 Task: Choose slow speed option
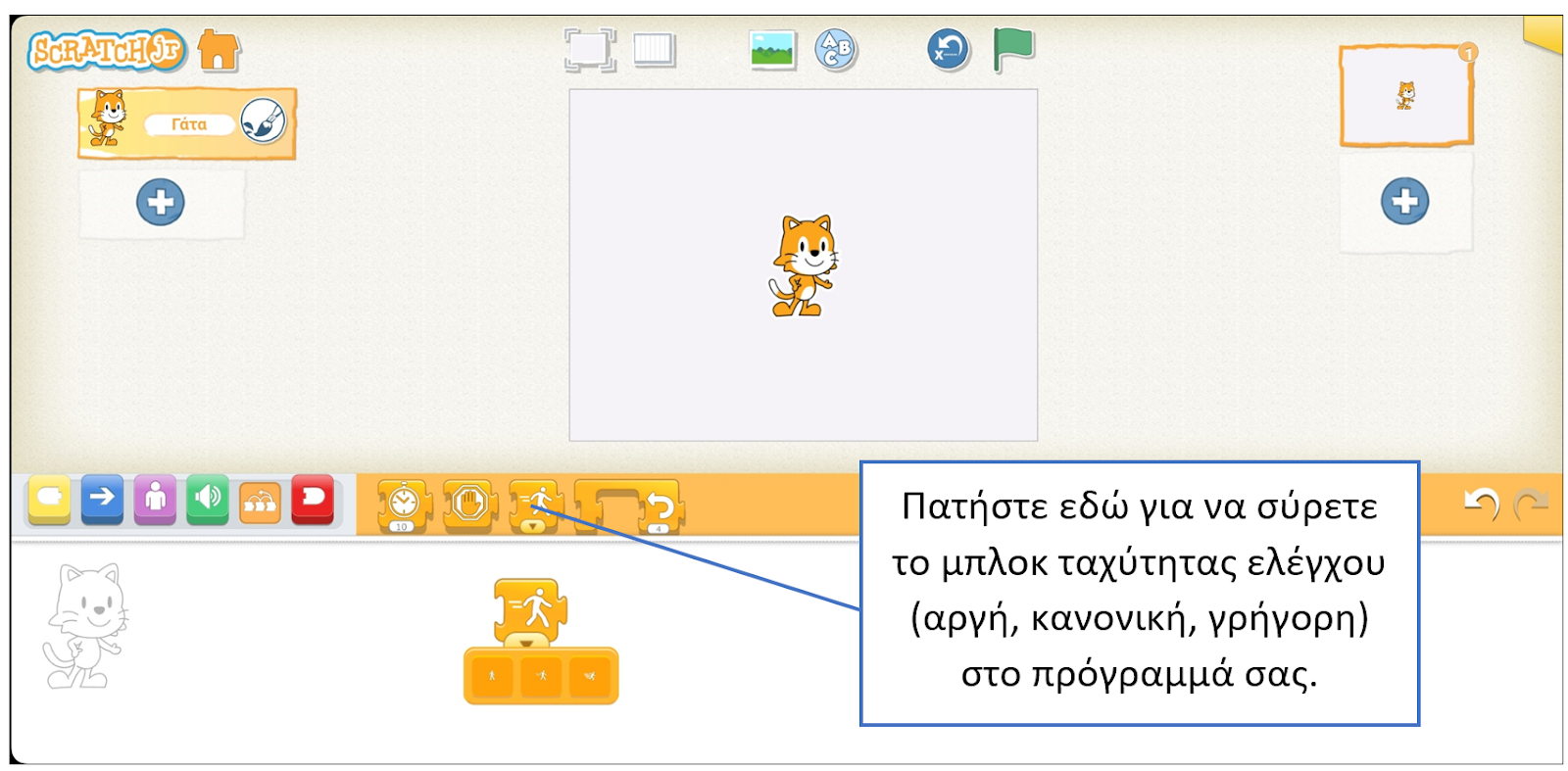pos(492,676)
